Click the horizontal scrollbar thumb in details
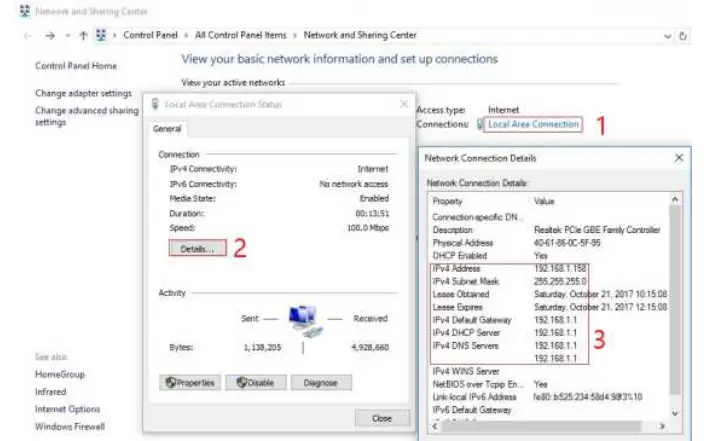 541,426
